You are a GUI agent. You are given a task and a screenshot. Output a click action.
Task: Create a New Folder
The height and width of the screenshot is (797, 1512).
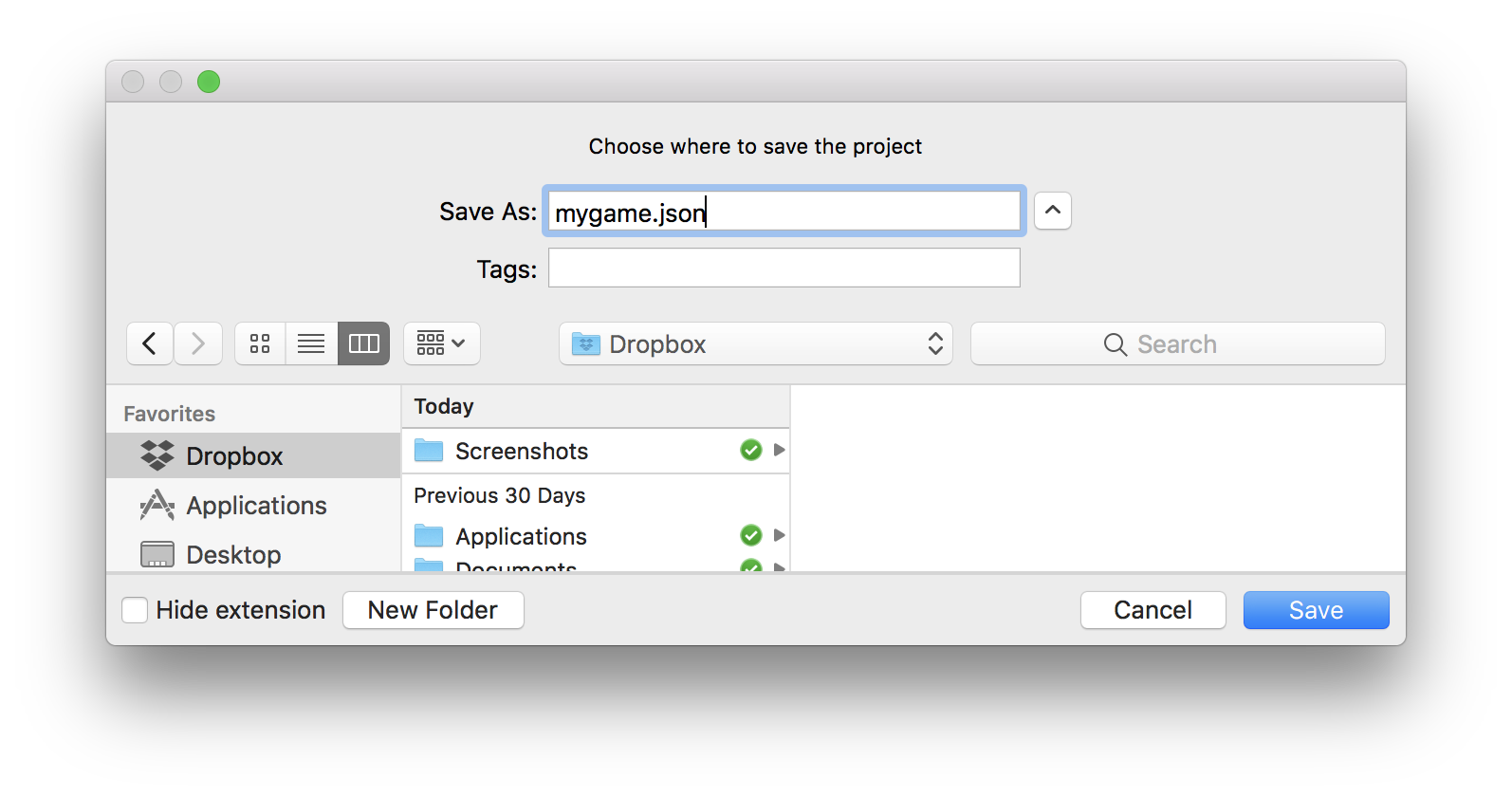433,610
